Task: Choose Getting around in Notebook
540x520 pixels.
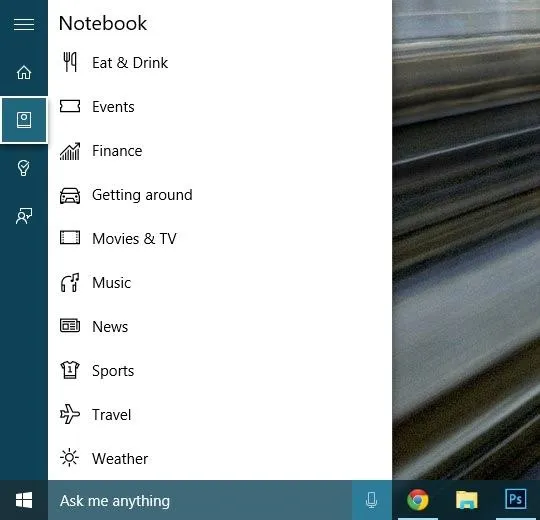Action: click(220, 195)
